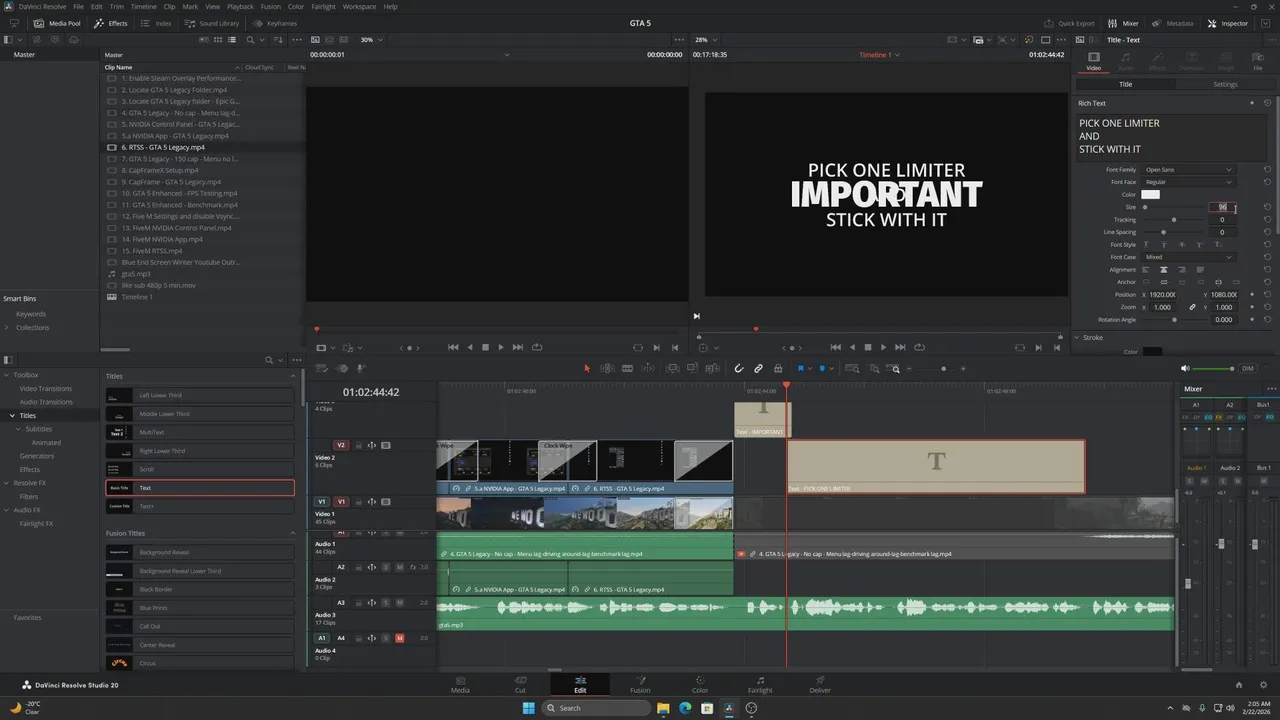Switch to the Fairlight page
Image resolution: width=1280 pixels, height=720 pixels.
760,684
